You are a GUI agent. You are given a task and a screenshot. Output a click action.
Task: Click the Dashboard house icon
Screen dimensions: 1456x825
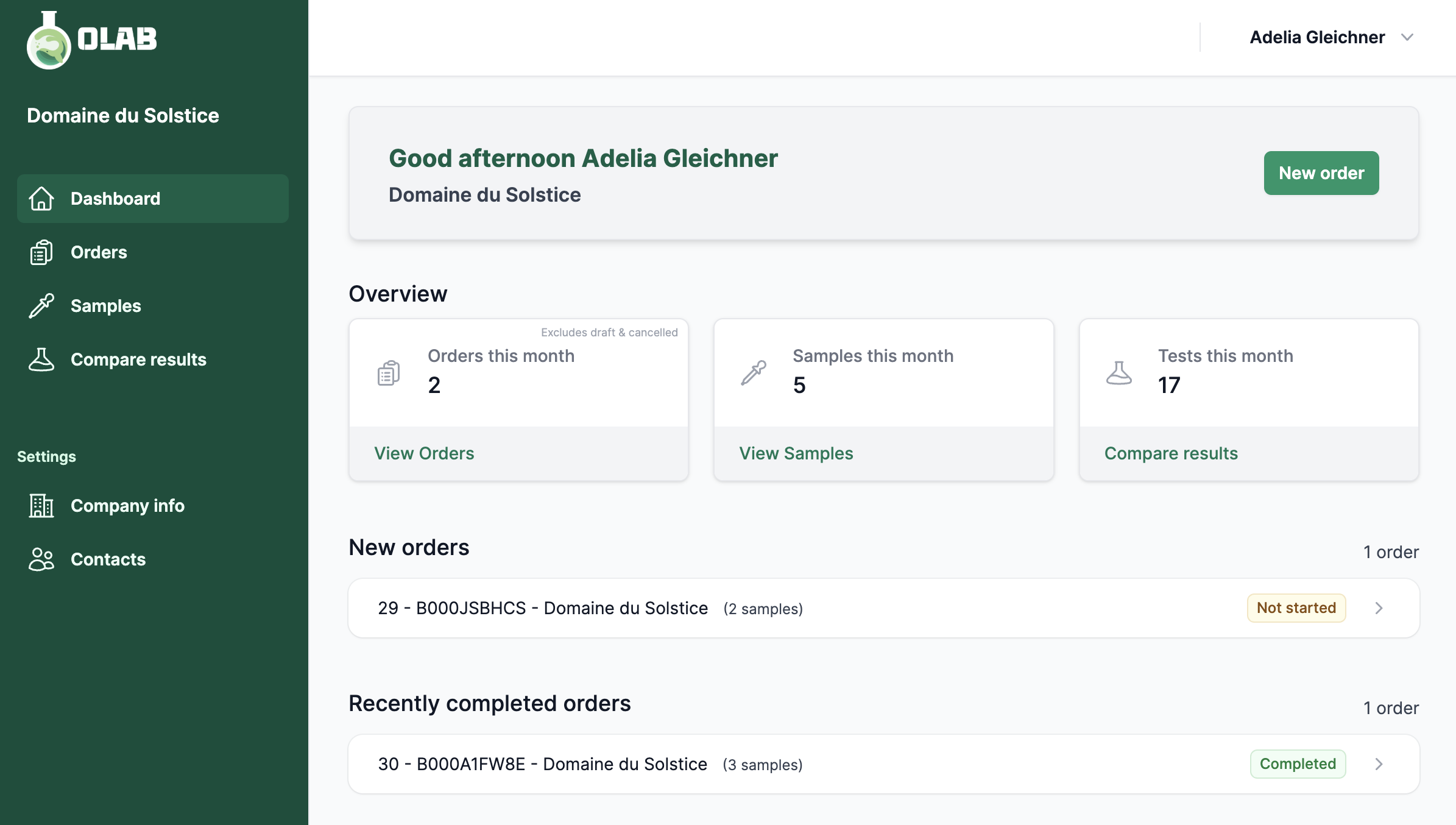[x=41, y=199]
